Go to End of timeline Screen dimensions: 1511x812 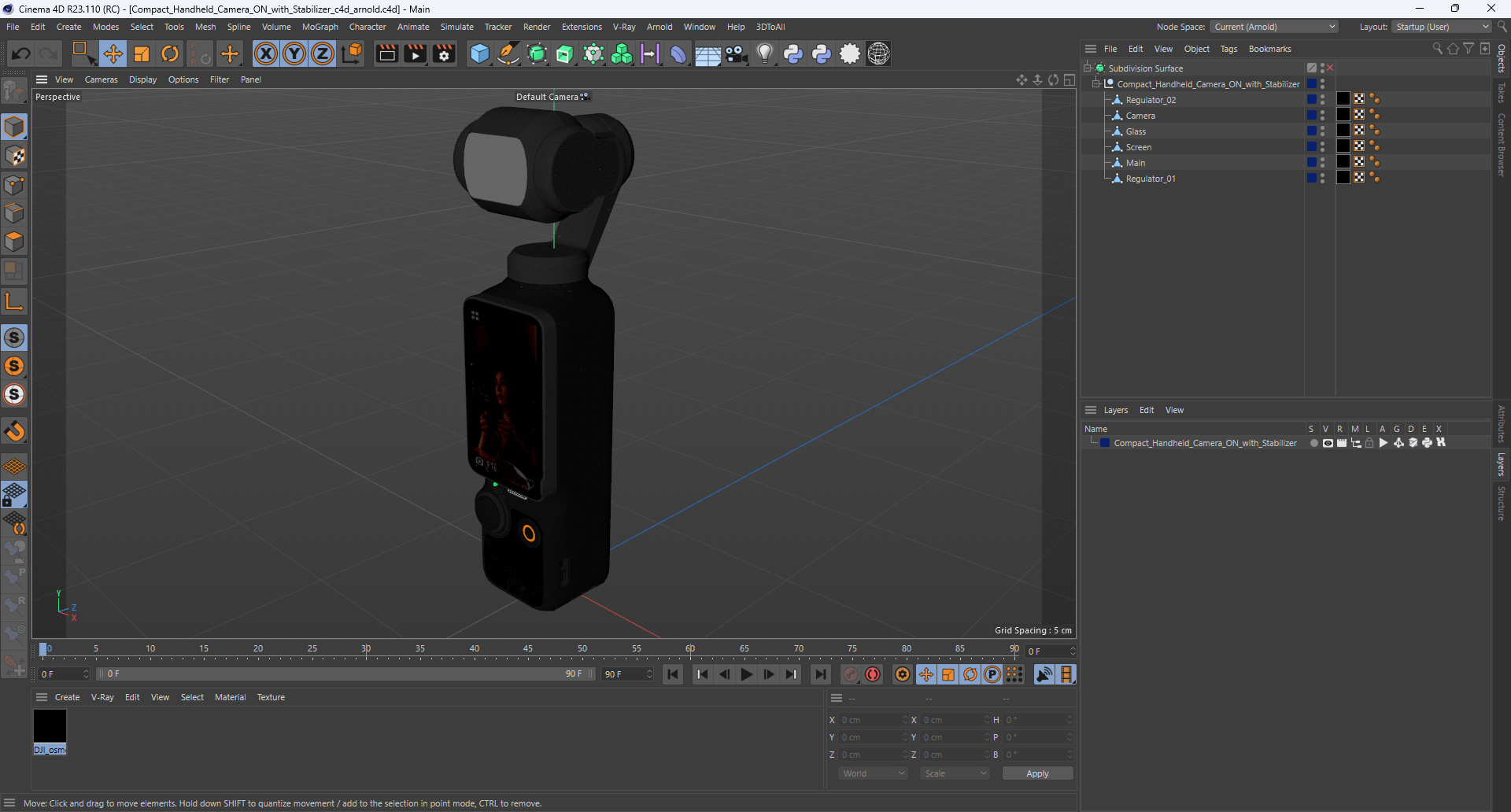820,674
